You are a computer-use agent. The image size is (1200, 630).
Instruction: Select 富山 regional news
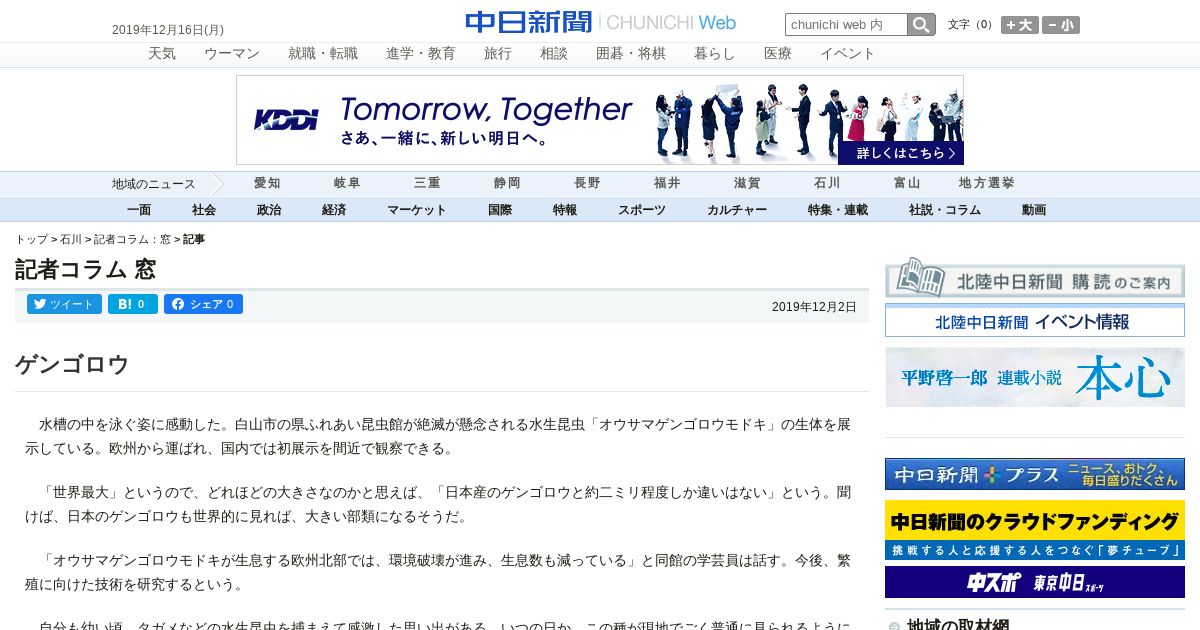907,184
